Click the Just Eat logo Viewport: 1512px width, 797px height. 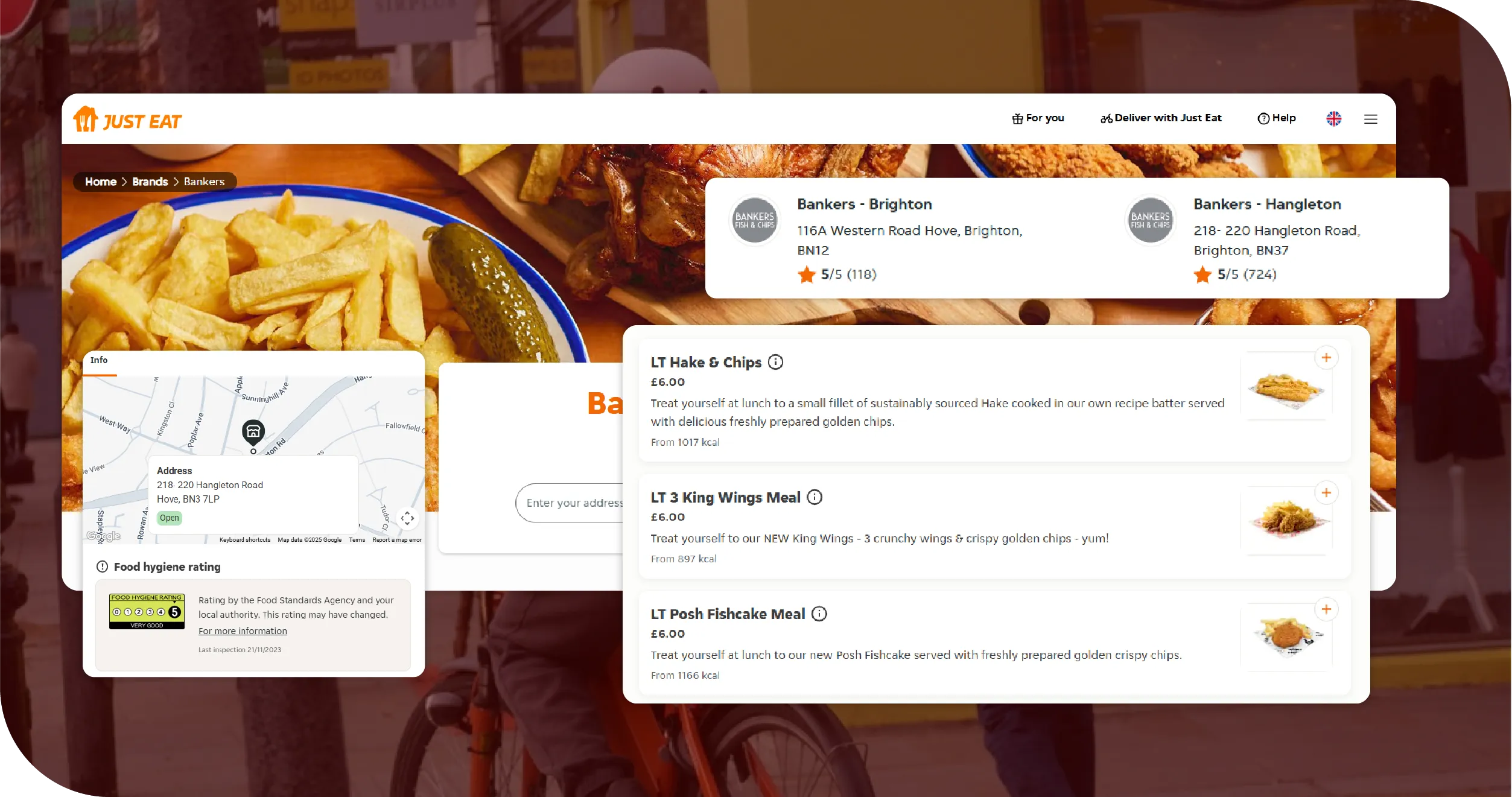click(127, 119)
